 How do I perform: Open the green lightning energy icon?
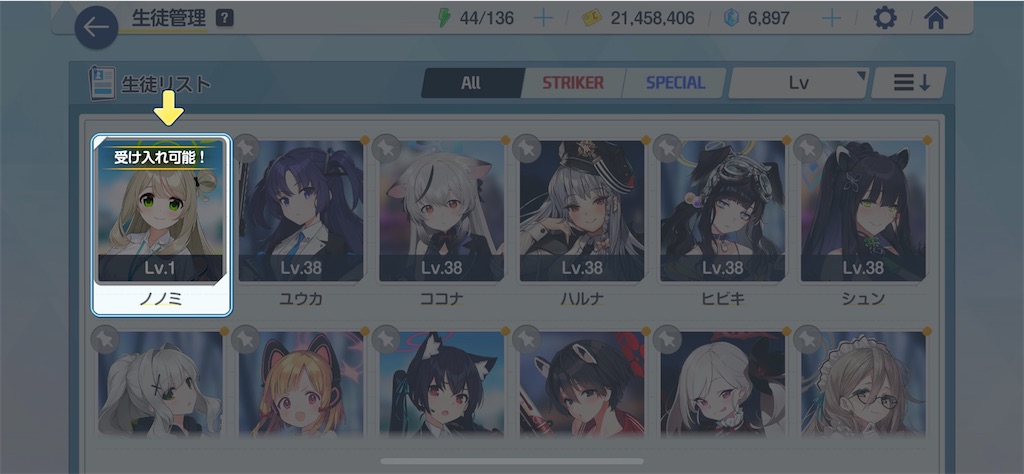[x=444, y=18]
